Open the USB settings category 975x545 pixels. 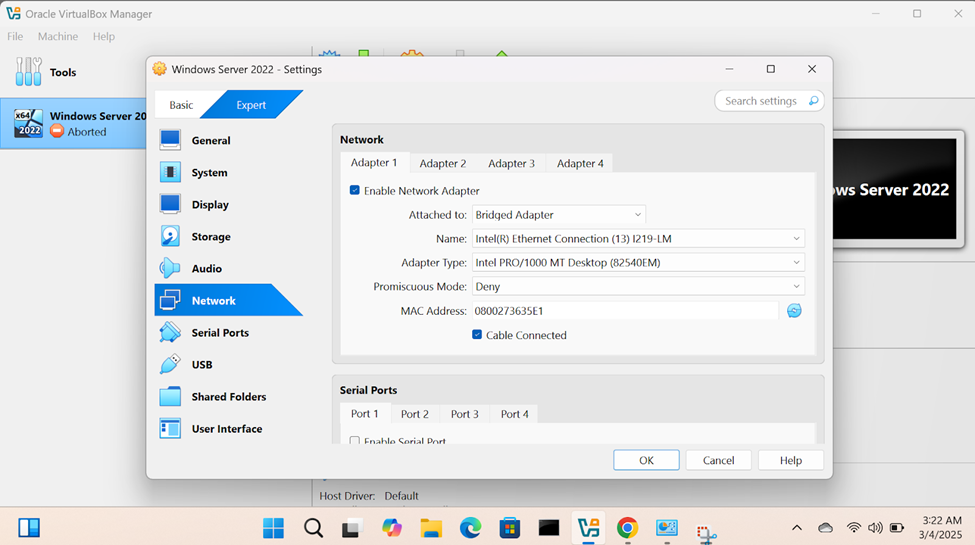click(x=228, y=365)
